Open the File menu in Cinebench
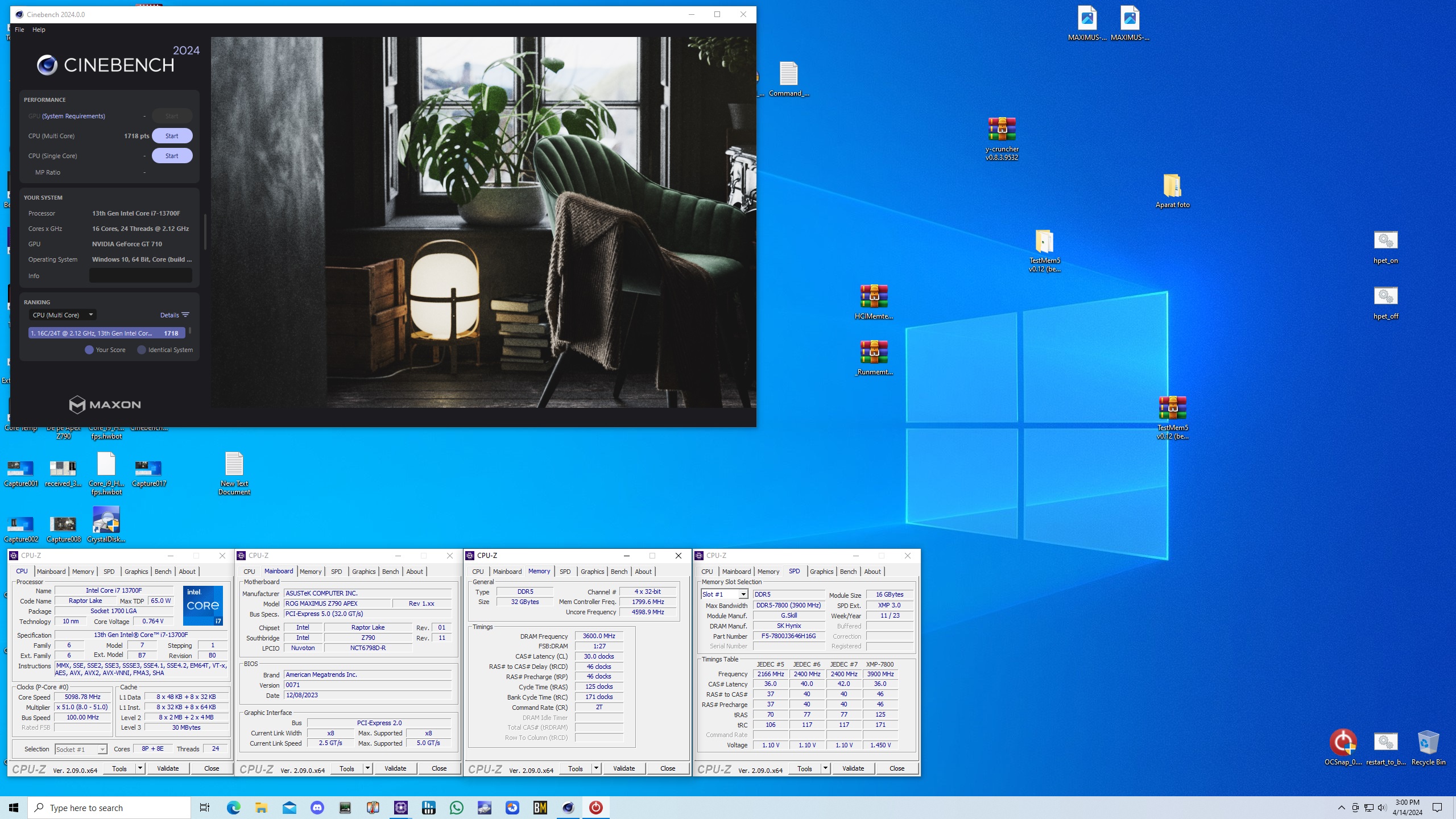The height and width of the screenshot is (819, 1456). 19,30
